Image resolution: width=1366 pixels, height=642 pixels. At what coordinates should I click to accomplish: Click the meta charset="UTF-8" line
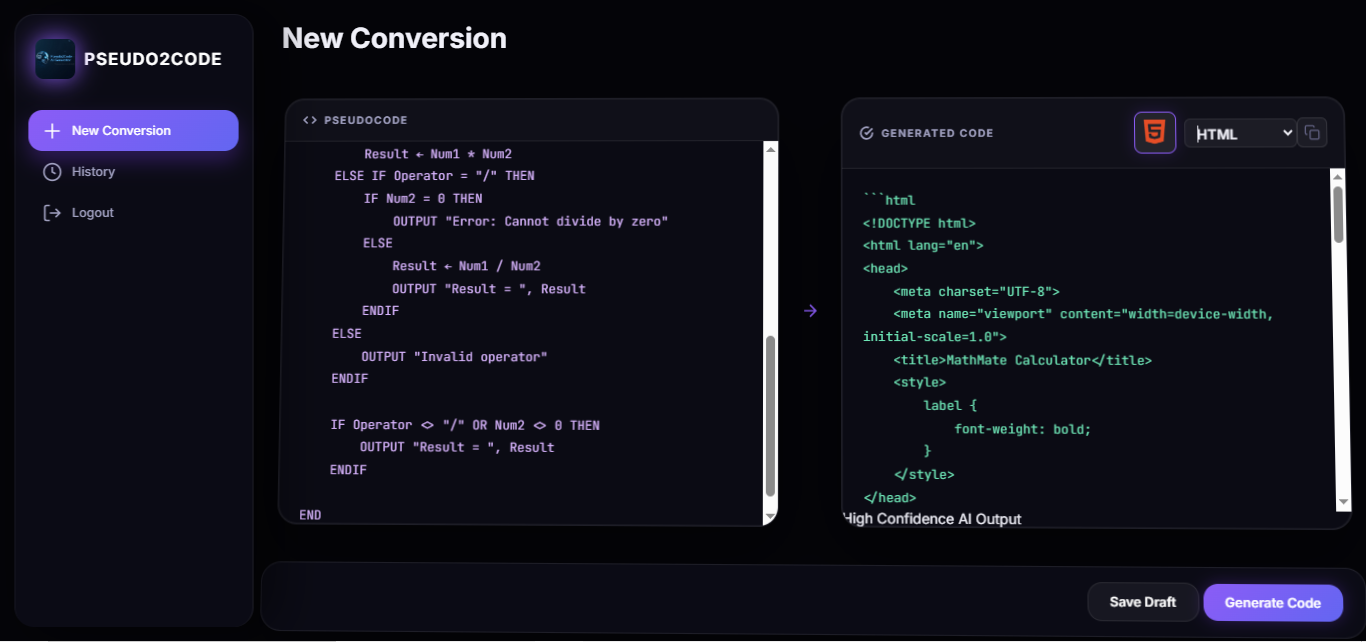[977, 292]
